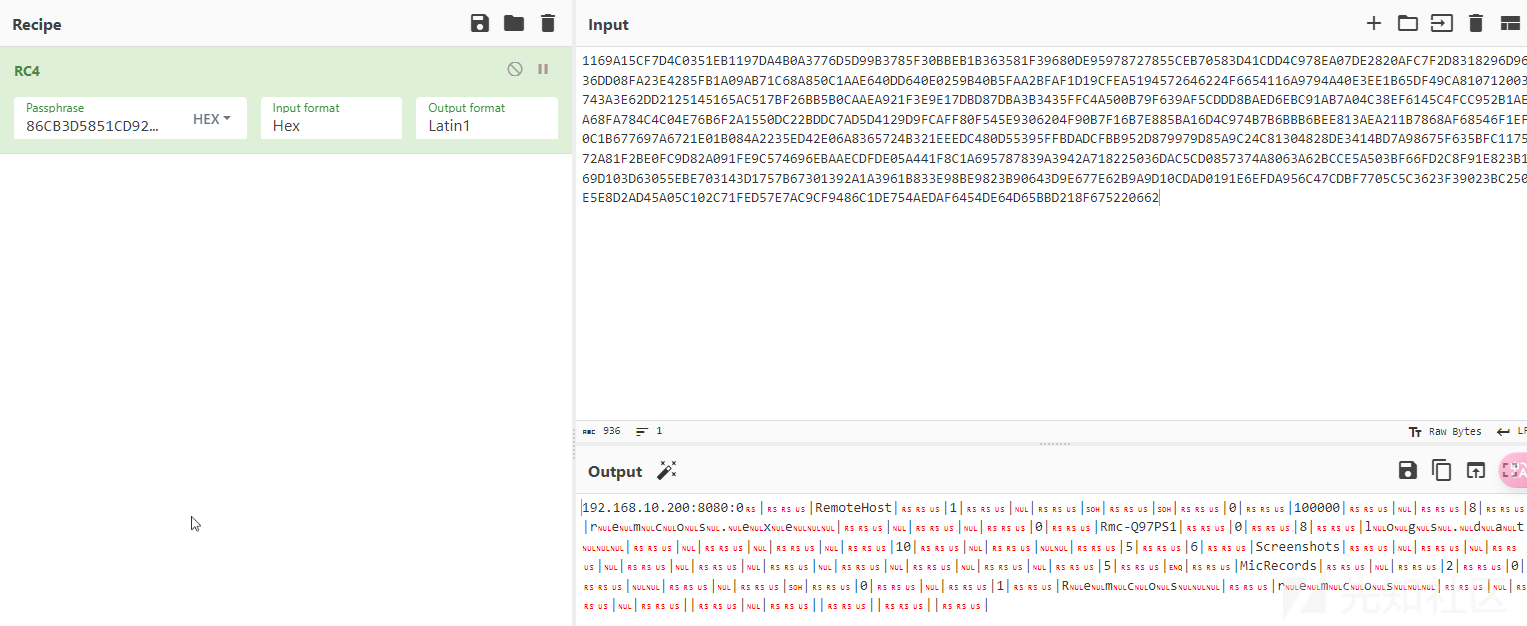Open a folder as input
This screenshot has width=1527, height=626.
(x=1408, y=24)
